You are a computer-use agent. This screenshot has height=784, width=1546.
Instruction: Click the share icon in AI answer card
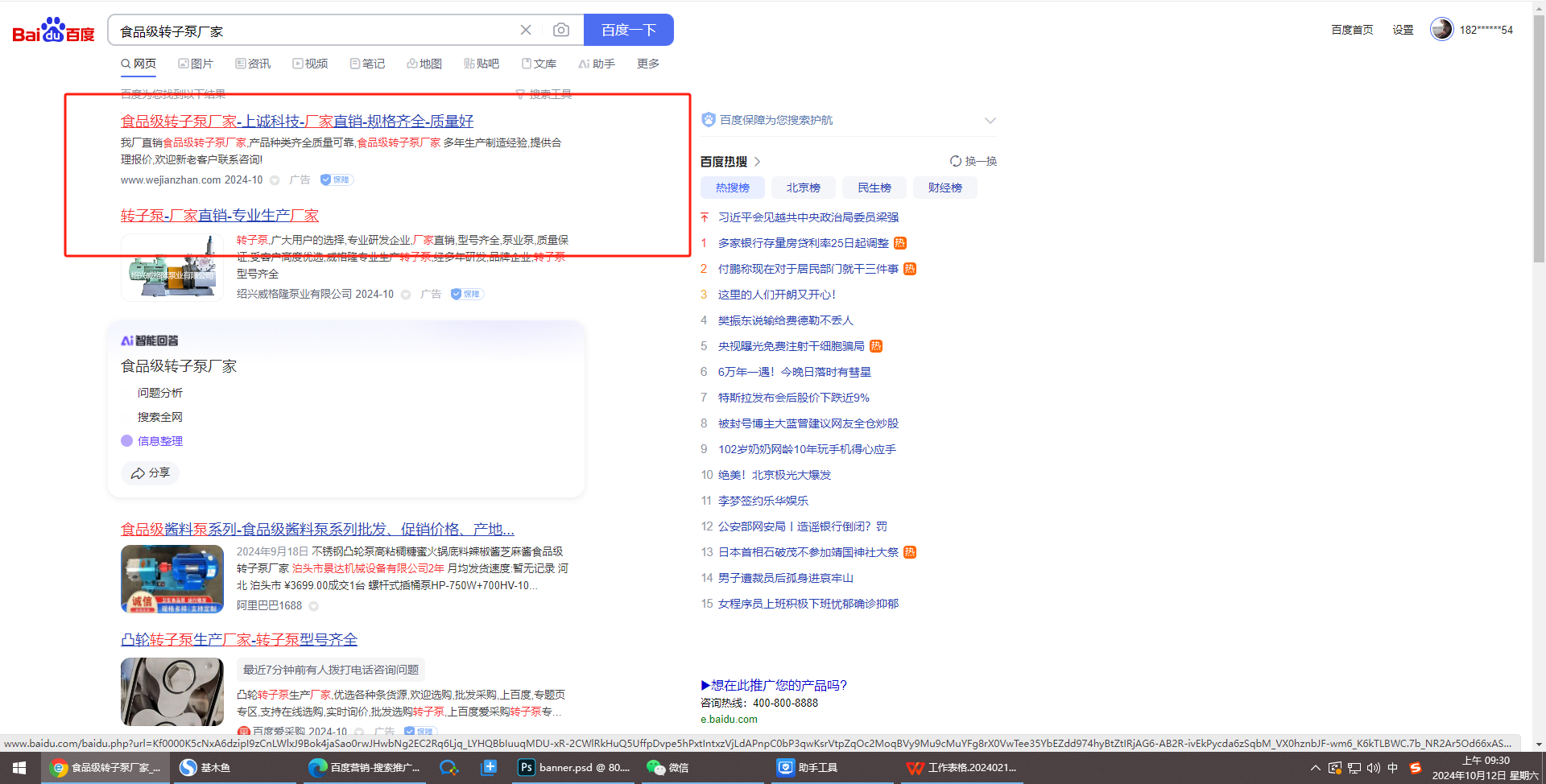pos(138,473)
